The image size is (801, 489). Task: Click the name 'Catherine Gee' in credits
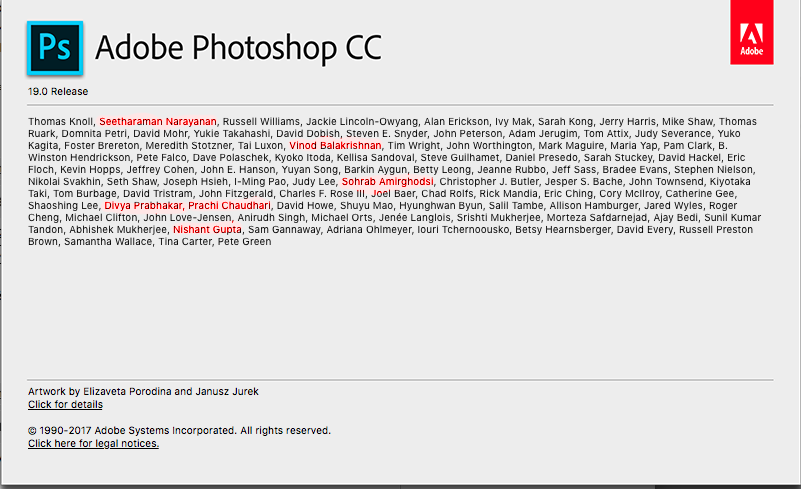pyautogui.click(x=700, y=194)
